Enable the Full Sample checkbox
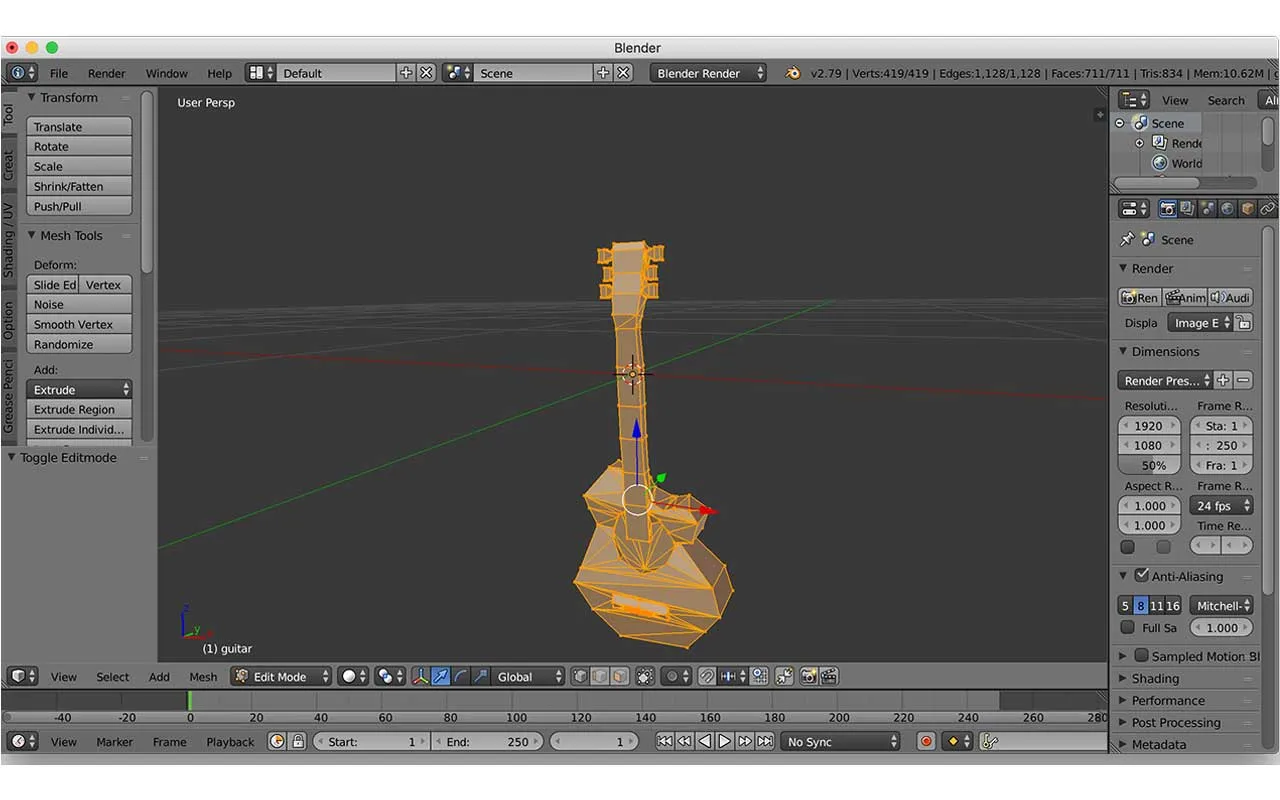 click(x=1128, y=628)
